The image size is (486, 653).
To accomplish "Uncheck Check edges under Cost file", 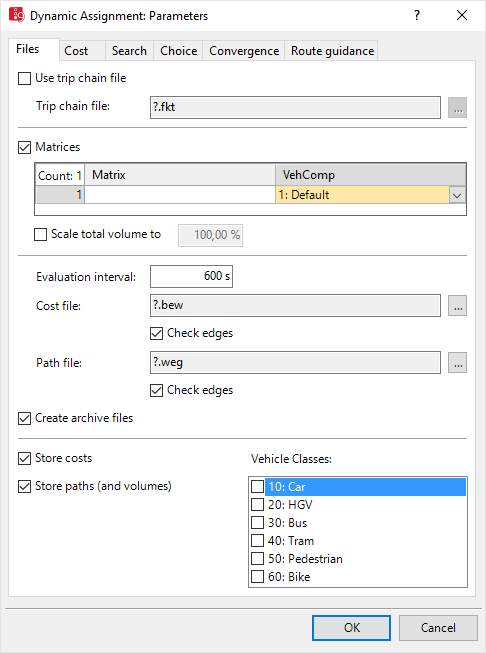I will point(156,334).
